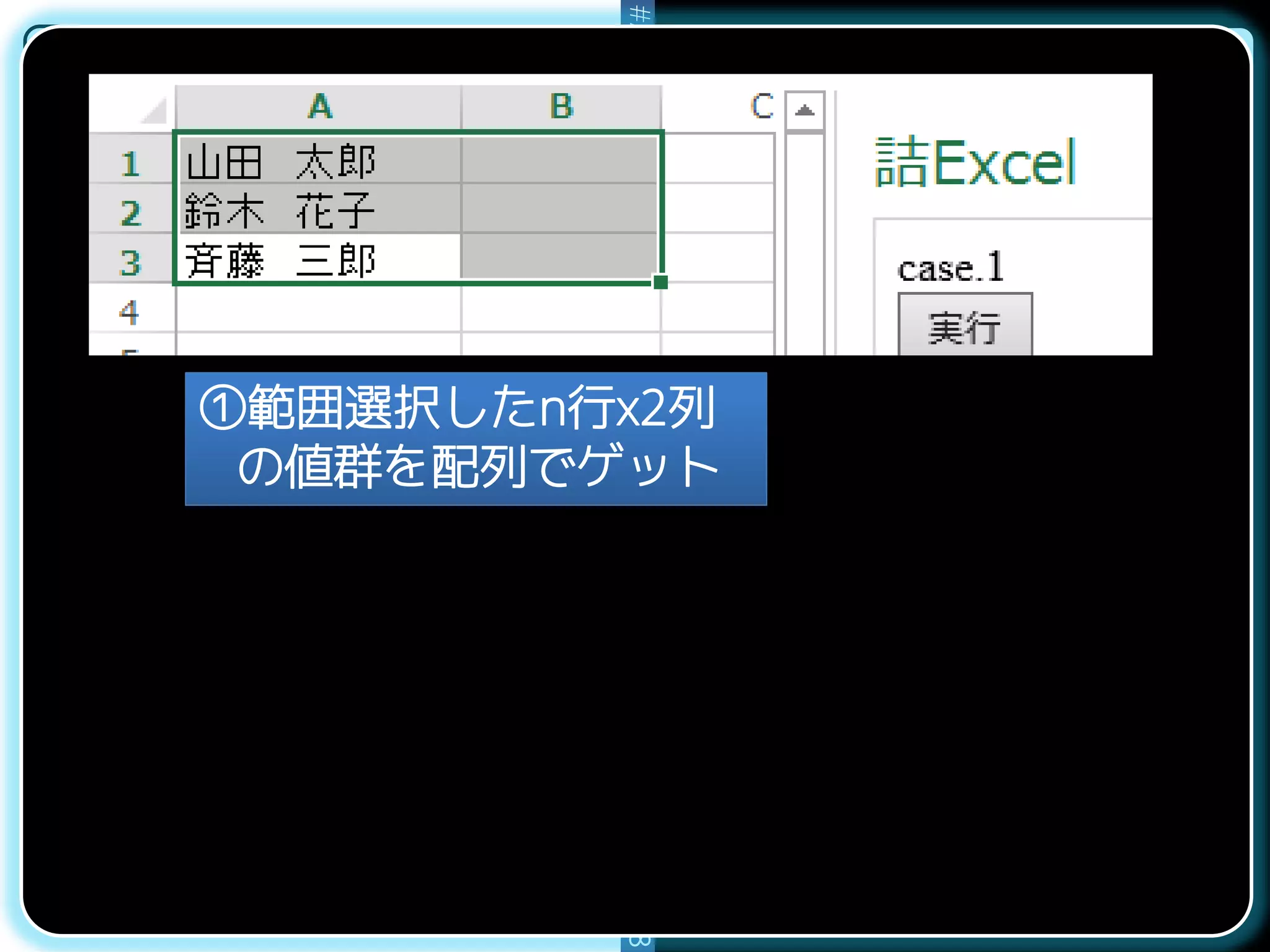Click the vertical scrollbar track

tap(804, 244)
